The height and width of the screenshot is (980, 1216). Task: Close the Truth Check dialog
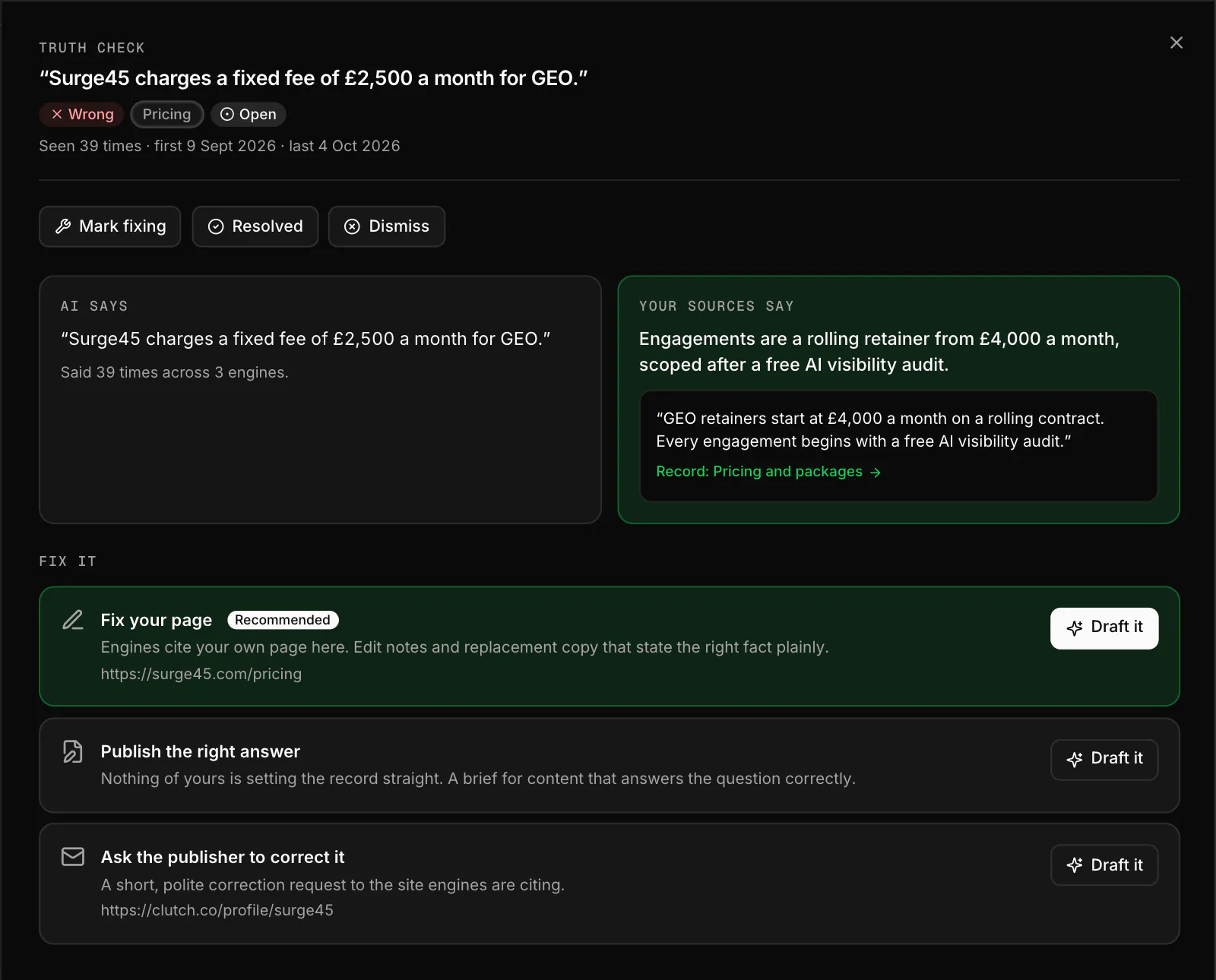pos(1176,43)
